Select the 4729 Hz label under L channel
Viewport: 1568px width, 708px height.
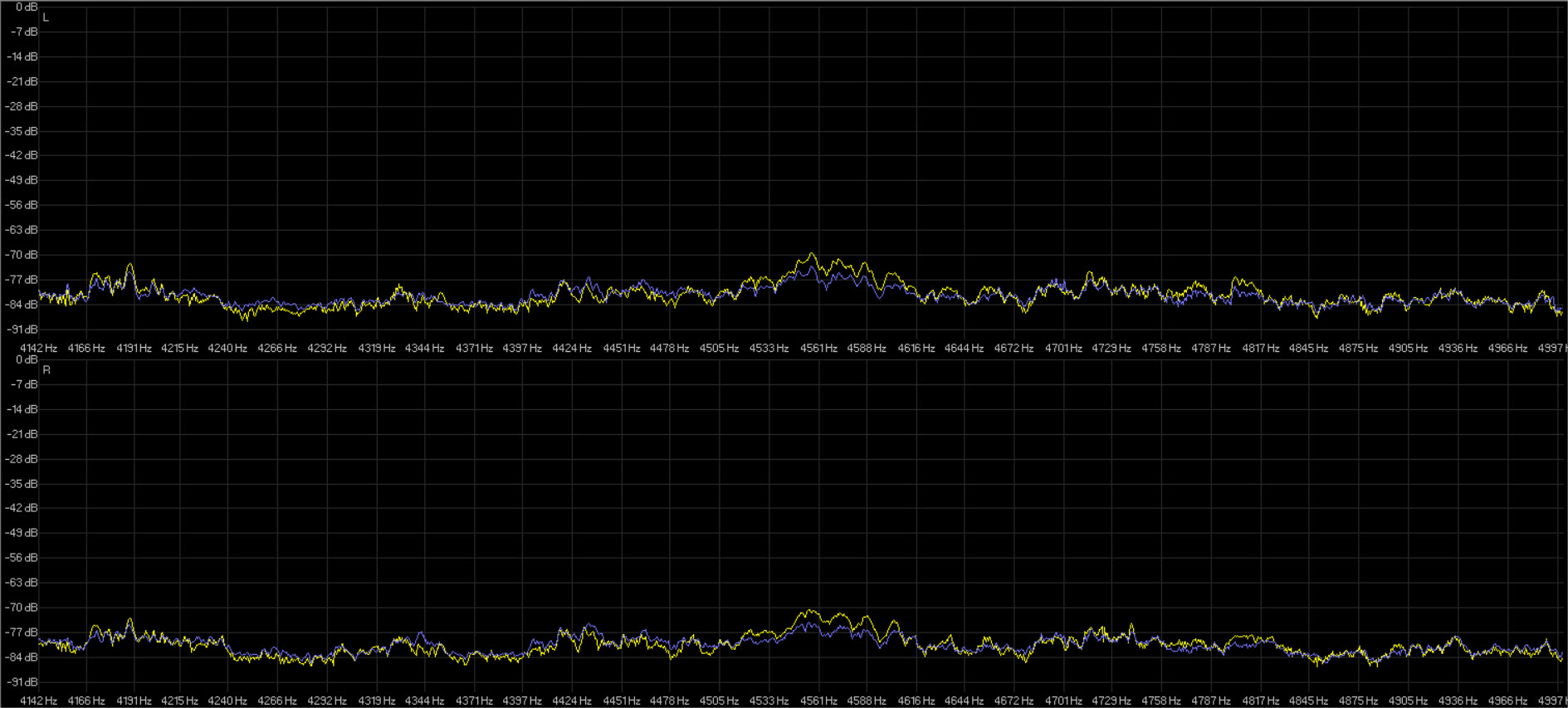point(1111,349)
